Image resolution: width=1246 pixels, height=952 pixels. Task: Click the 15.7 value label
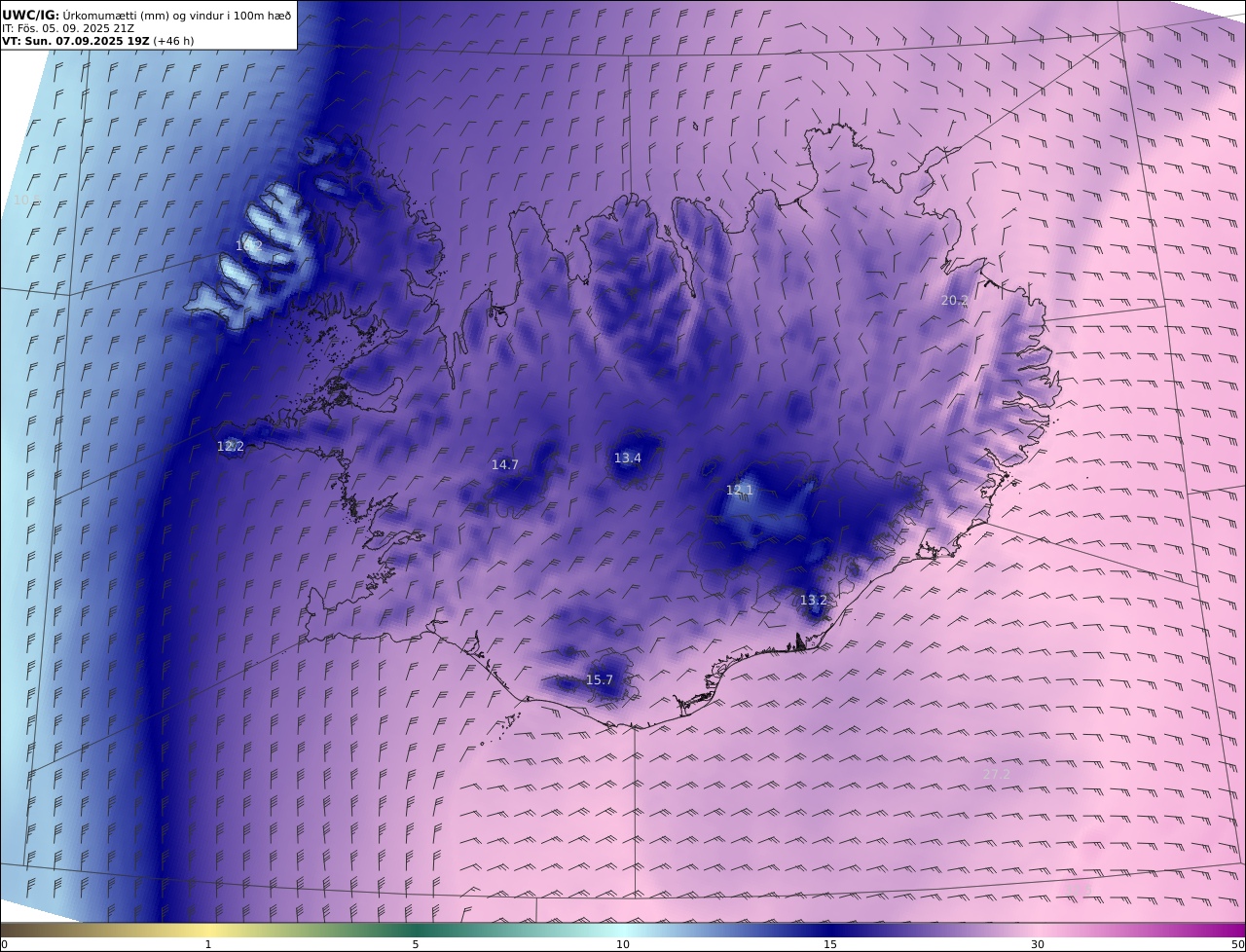coord(600,680)
